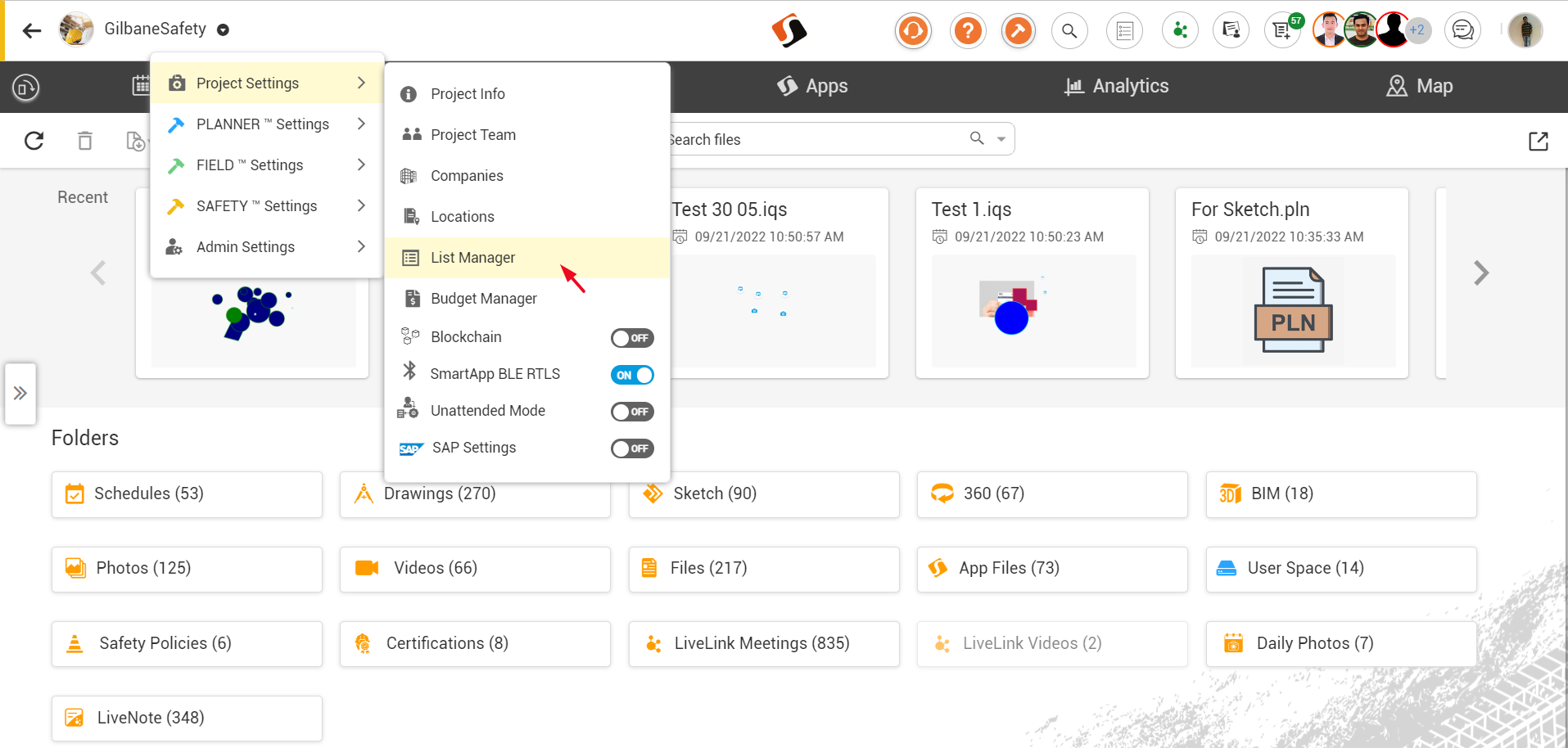
Task: Show previous recent files with left chevron
Action: point(98,273)
